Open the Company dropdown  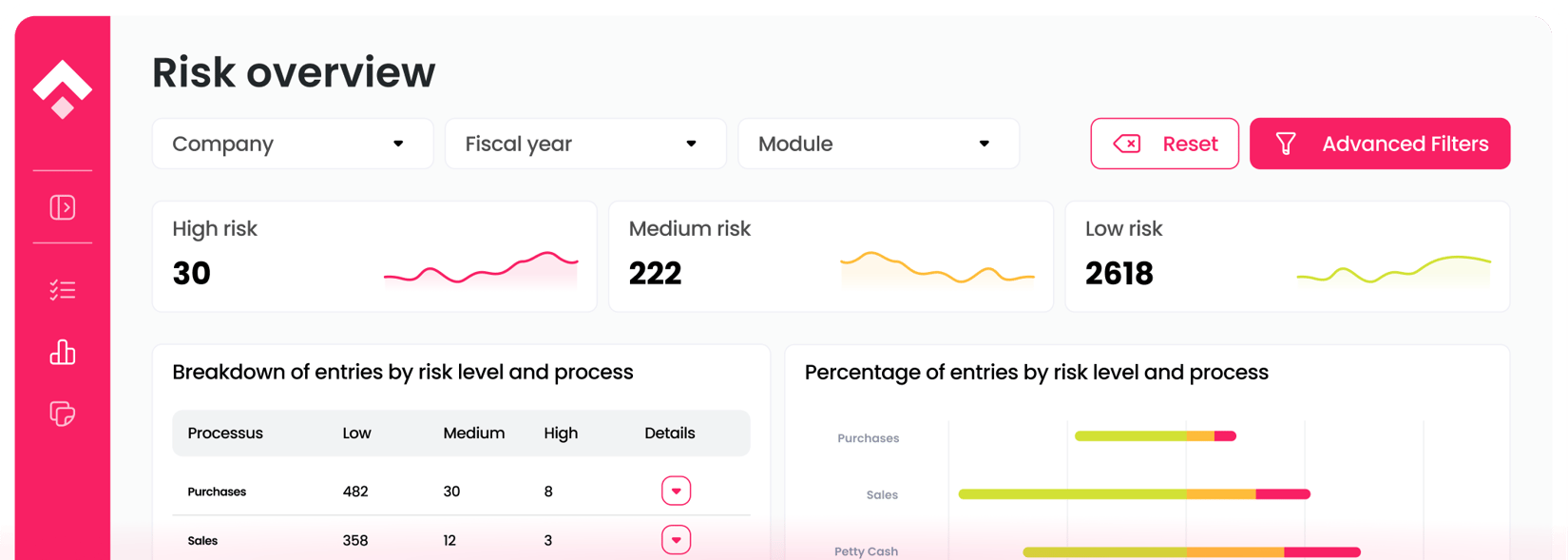click(293, 144)
